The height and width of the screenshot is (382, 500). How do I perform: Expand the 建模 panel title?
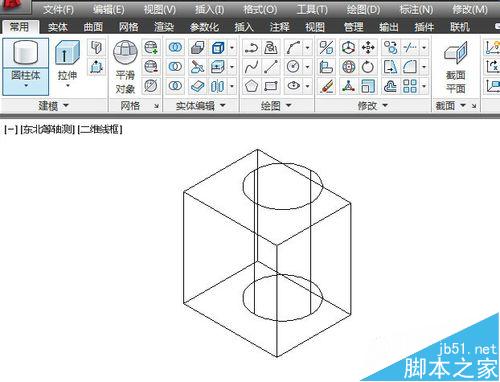[x=53, y=106]
